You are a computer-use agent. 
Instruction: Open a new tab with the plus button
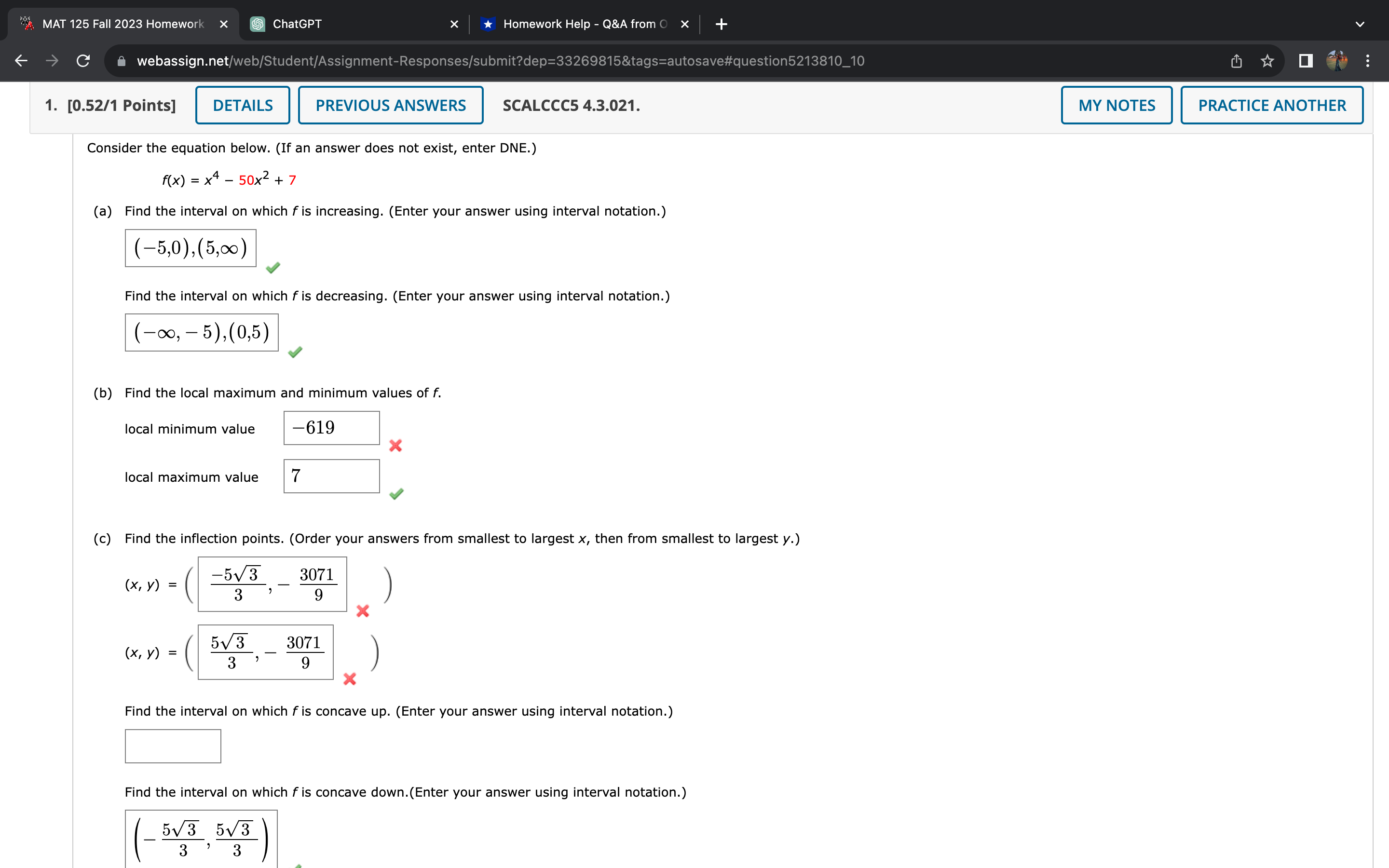[721, 24]
